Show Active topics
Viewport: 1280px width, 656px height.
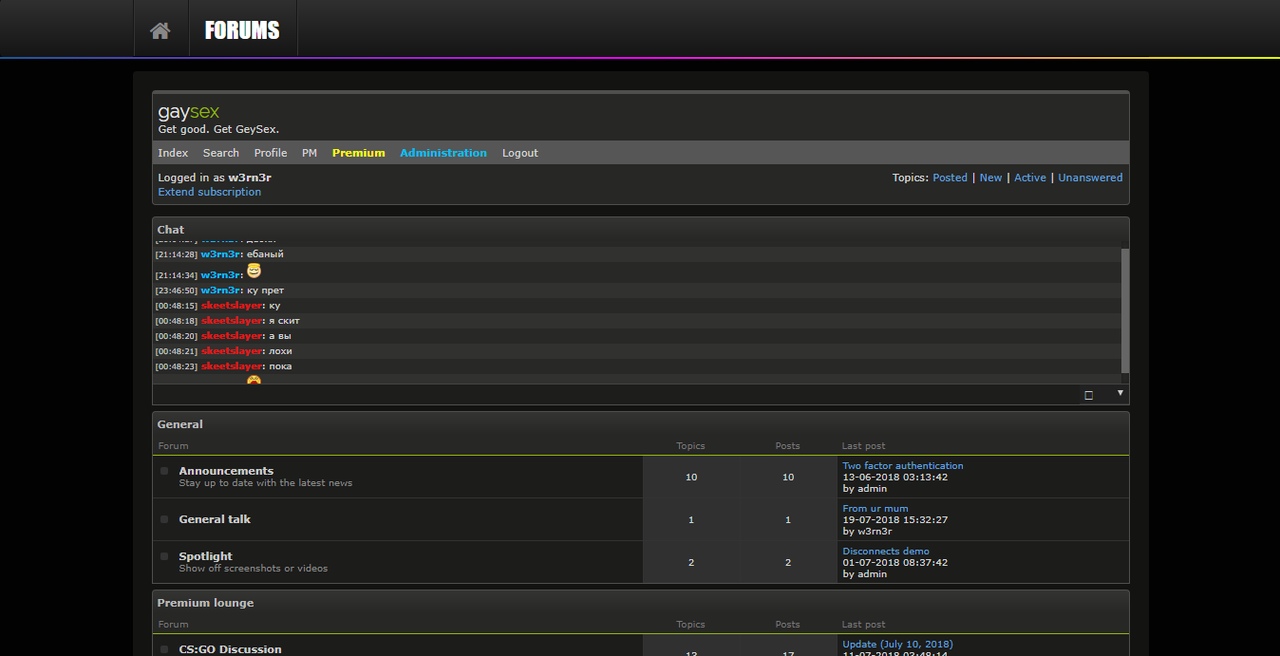point(1030,178)
